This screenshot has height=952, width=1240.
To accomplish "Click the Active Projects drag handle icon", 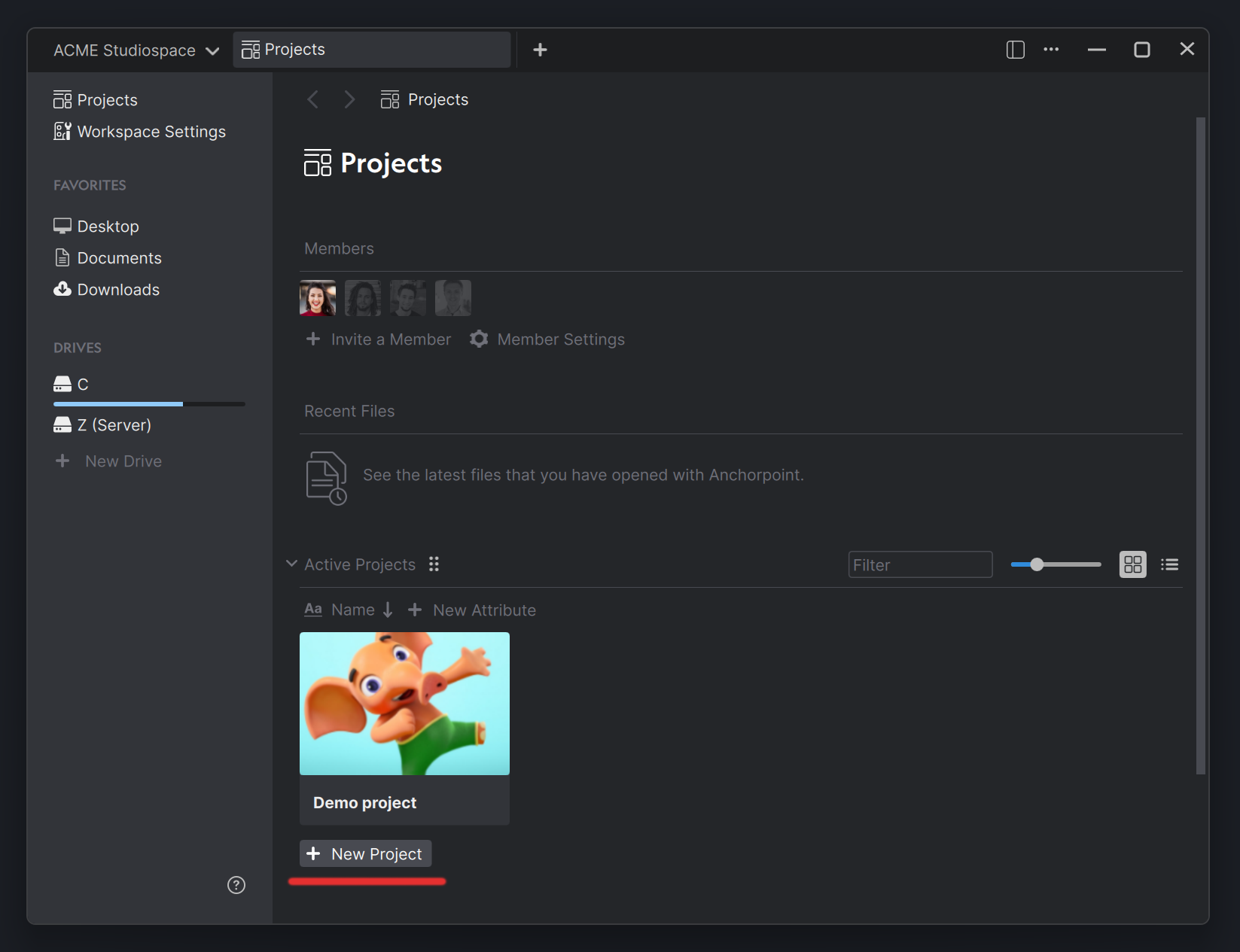I will point(434,564).
